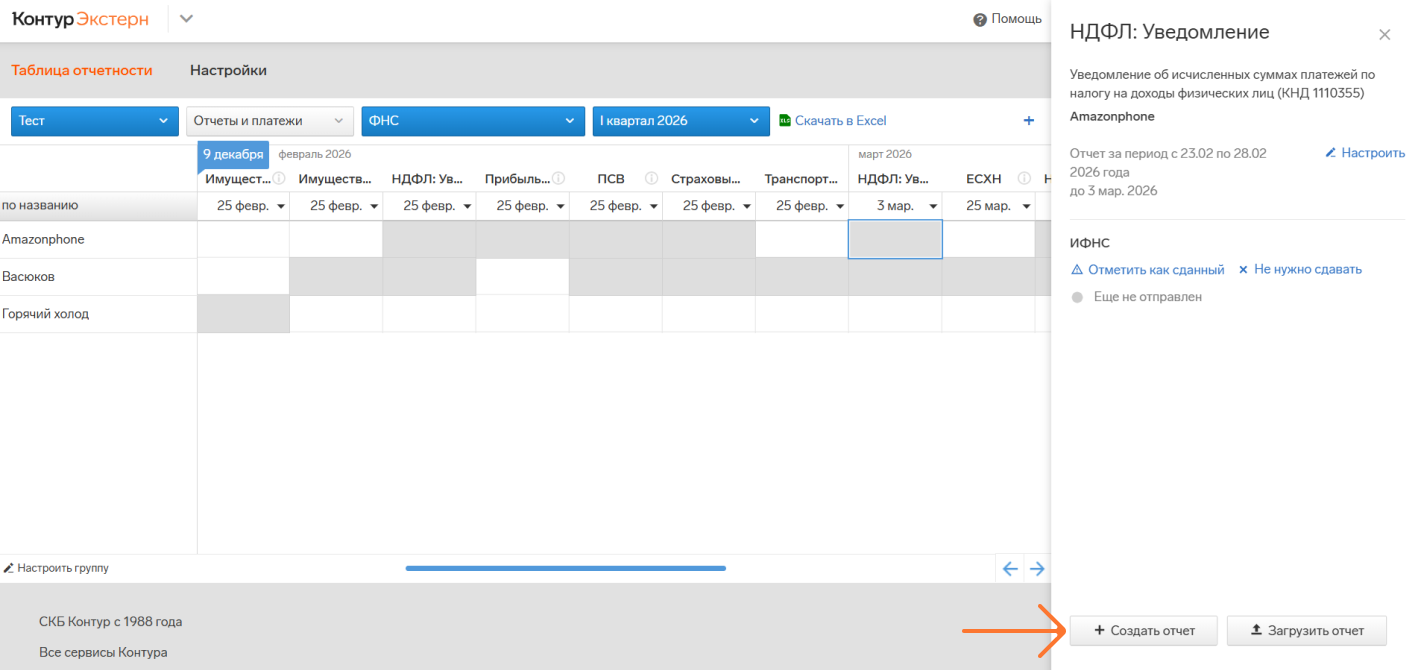Select Васюков ПСВ table cell
Image resolution: width=1418 pixels, height=670 pixels.
(x=615, y=277)
